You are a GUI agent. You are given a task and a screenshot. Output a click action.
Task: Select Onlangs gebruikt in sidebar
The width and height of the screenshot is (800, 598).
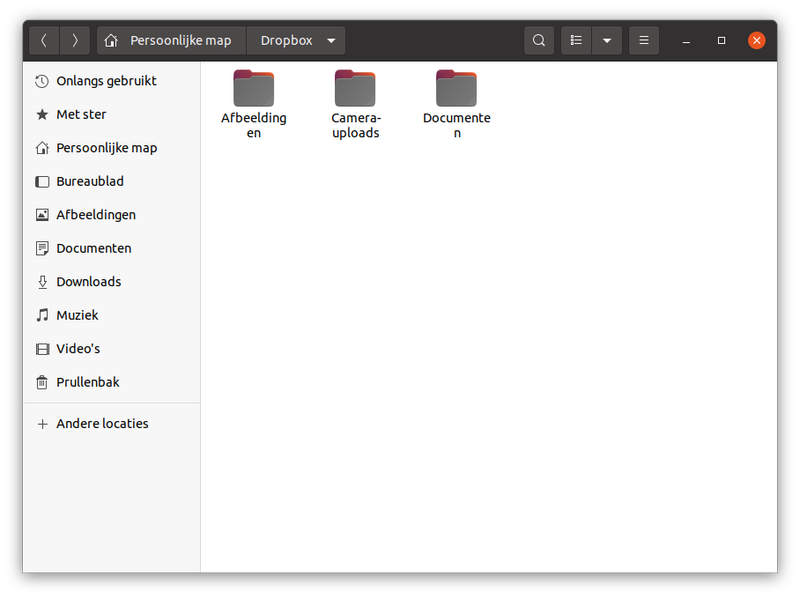(x=106, y=81)
